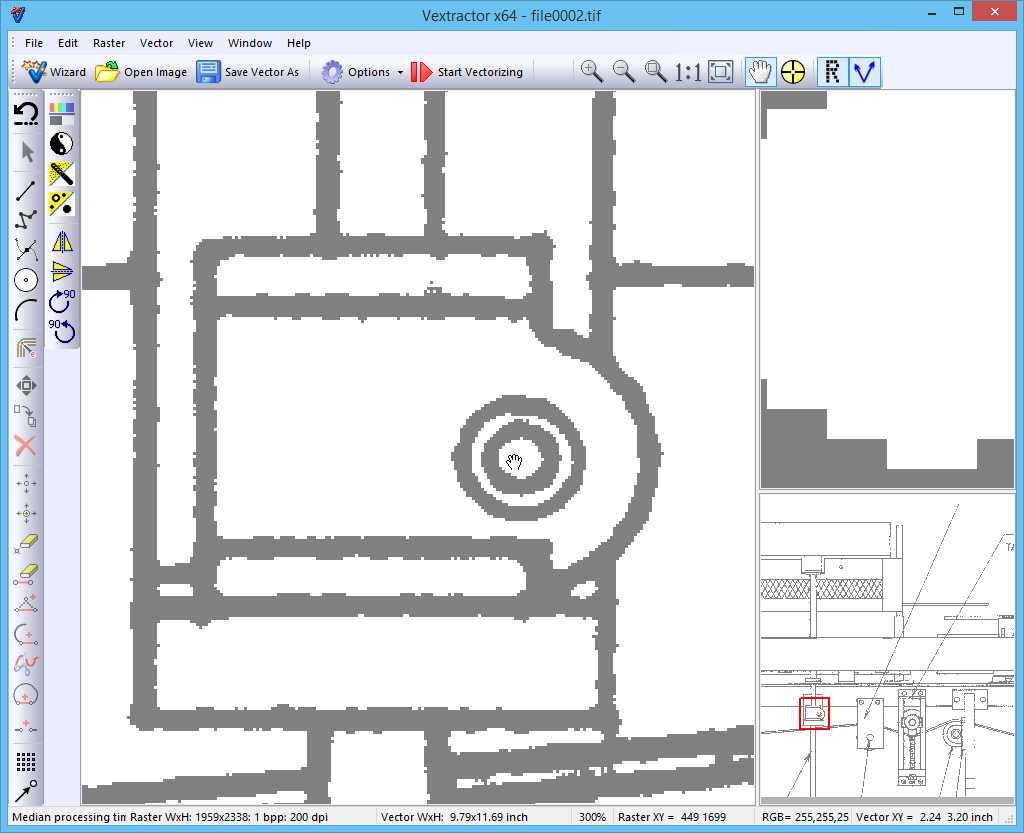This screenshot has width=1024, height=833.
Task: Open the Window menu
Action: 250,43
